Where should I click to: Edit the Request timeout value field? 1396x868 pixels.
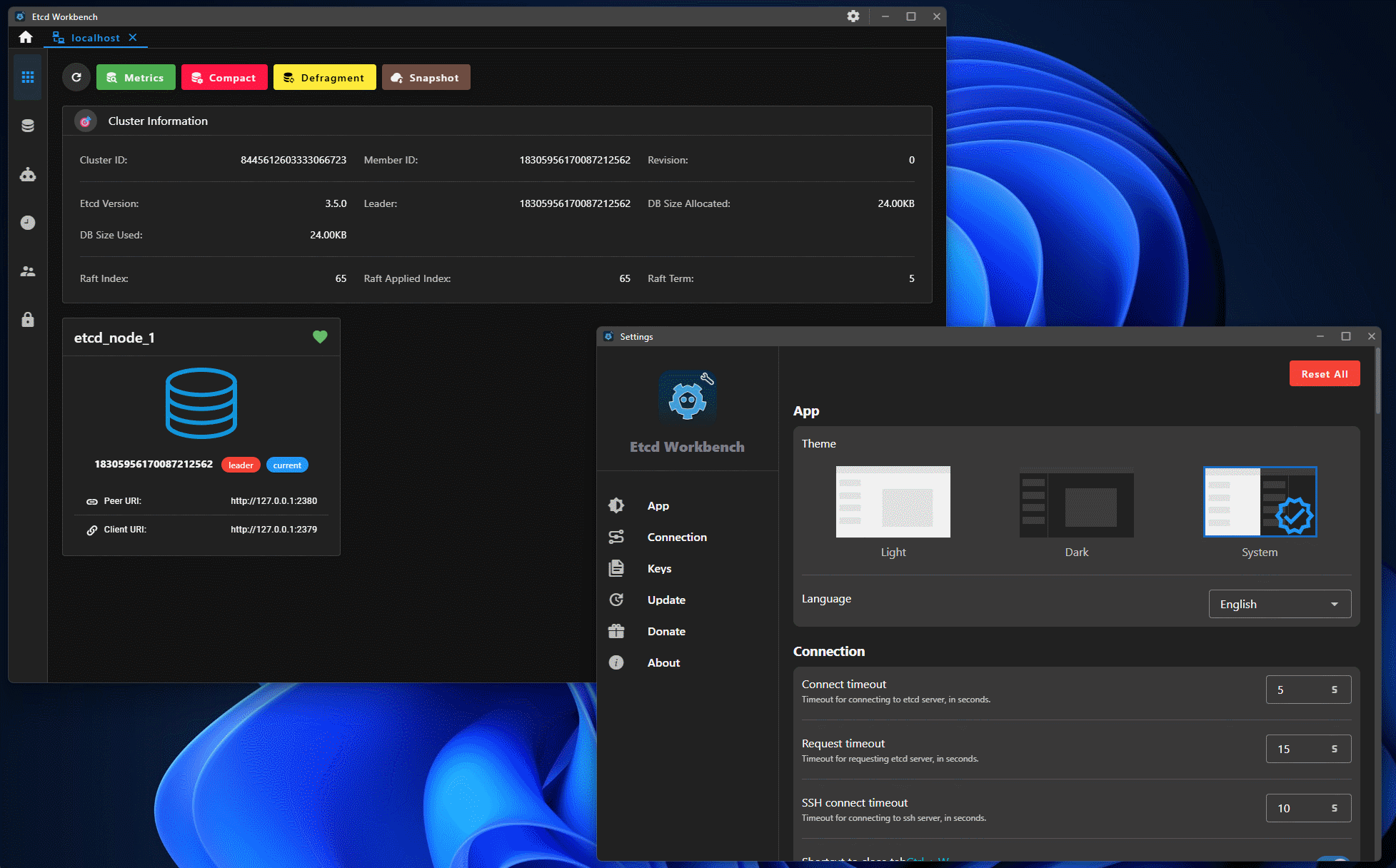[1308, 749]
